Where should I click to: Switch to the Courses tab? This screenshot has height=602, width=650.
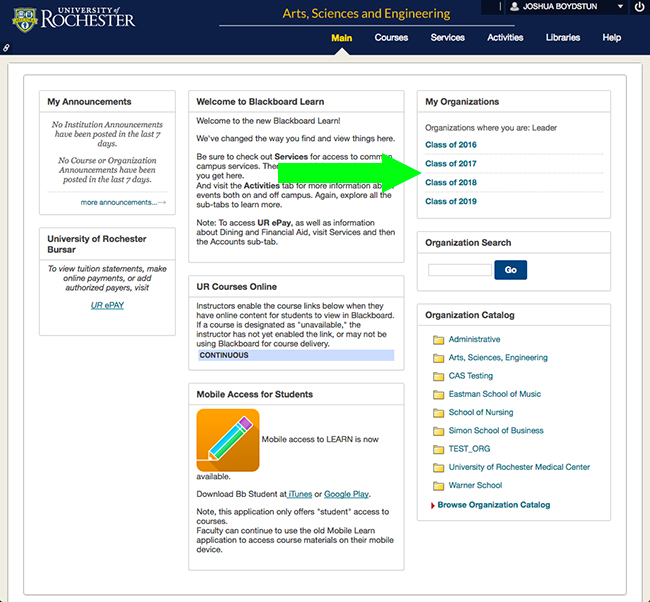click(x=391, y=37)
